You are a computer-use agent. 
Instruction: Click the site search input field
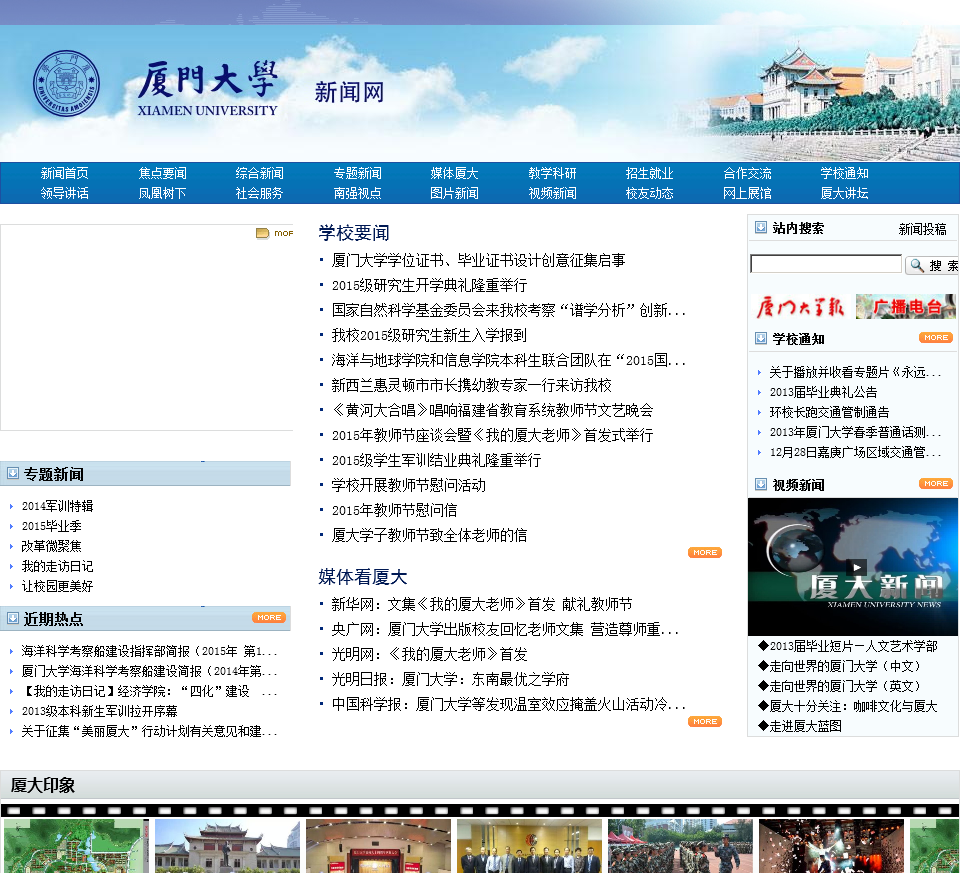click(826, 264)
